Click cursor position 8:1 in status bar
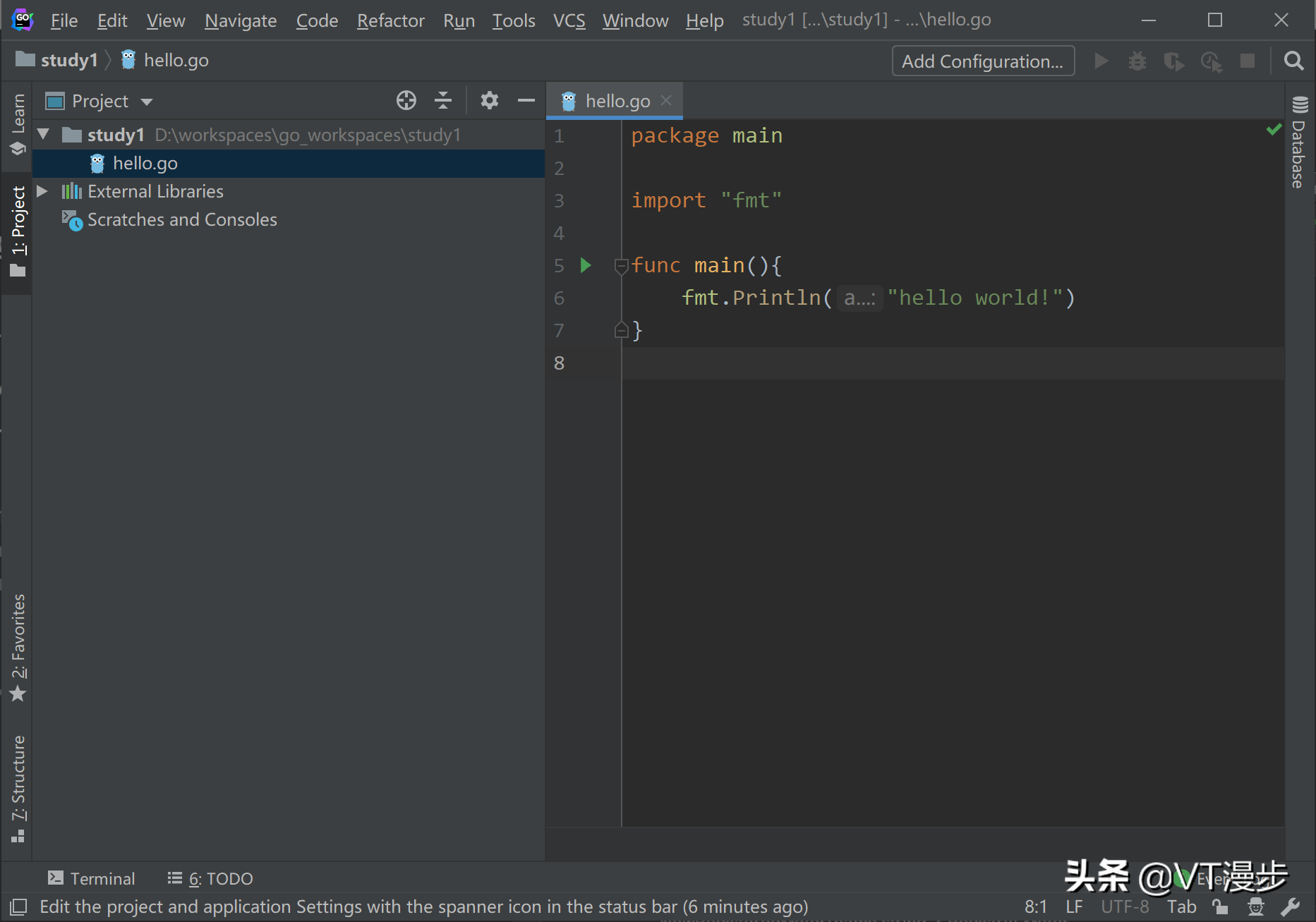 1035,906
